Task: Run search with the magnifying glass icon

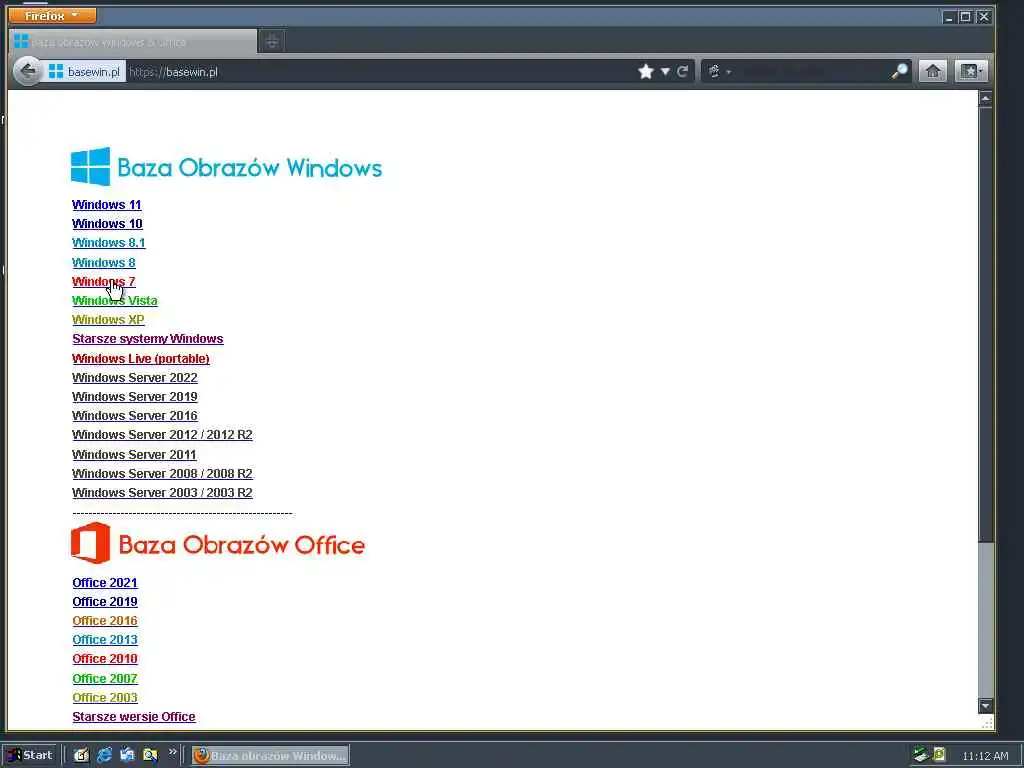Action: (x=900, y=71)
